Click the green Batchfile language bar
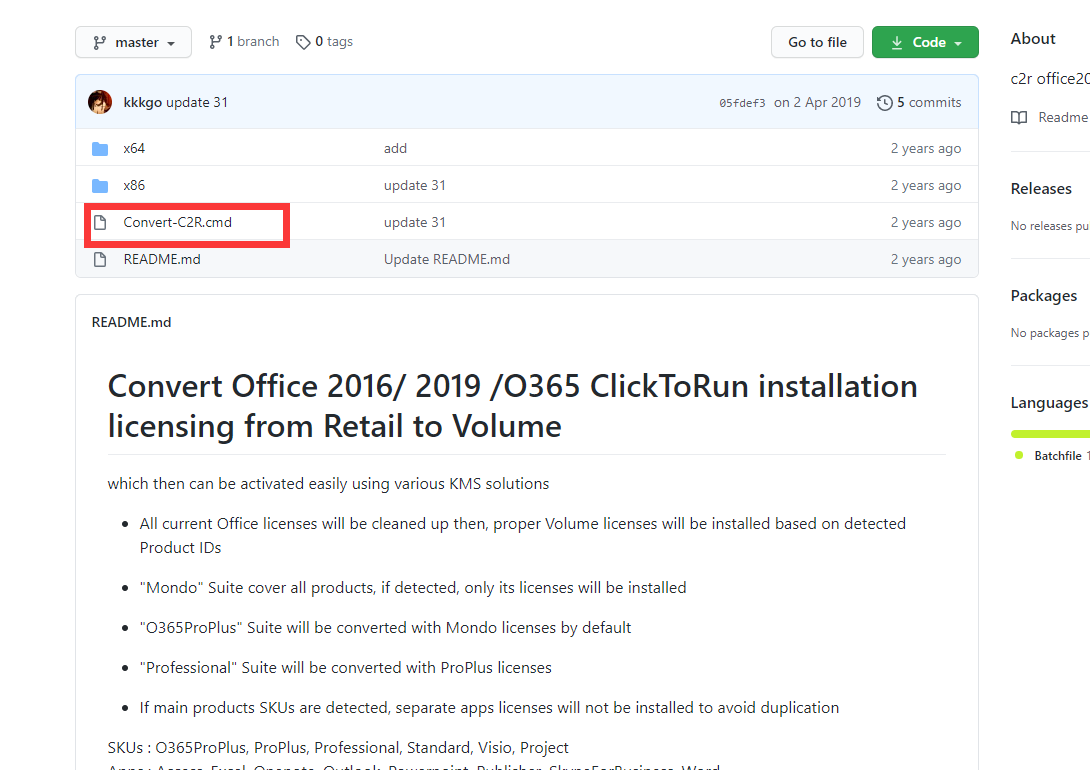 (1050, 434)
